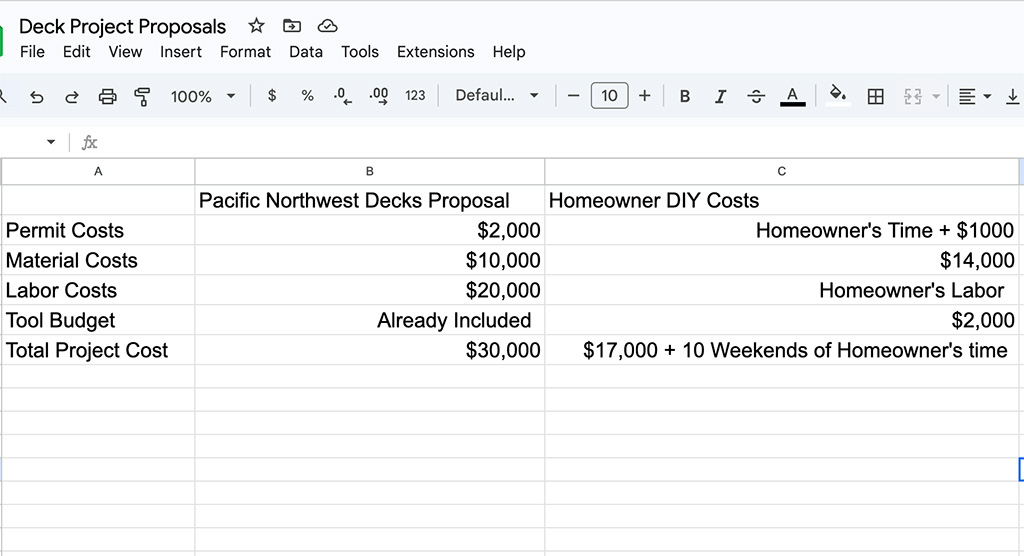
Task: Select the DIY $2,000 tool budget cell
Action: [x=782, y=320]
